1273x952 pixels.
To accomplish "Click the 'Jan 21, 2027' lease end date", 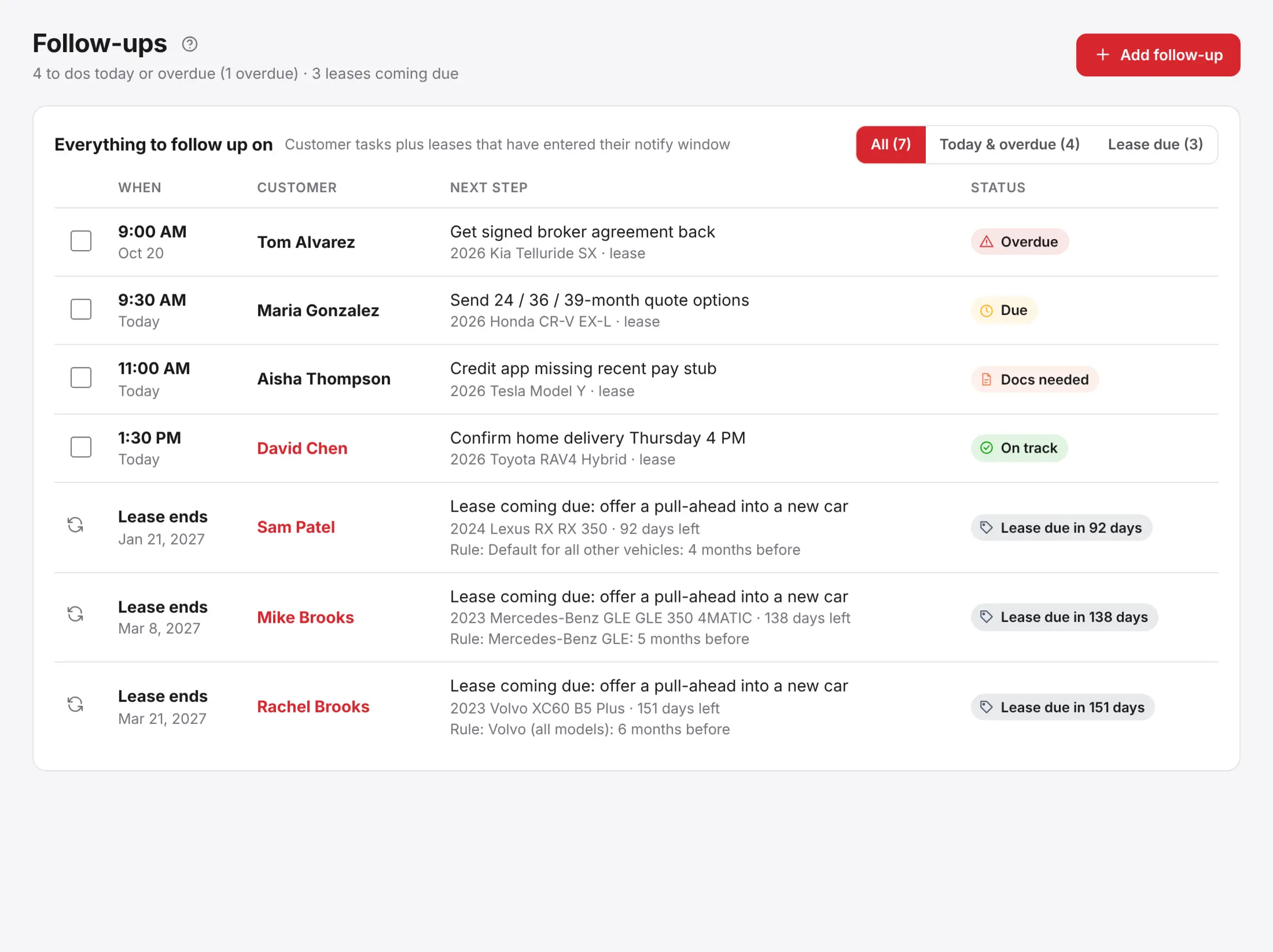I will 161,539.
